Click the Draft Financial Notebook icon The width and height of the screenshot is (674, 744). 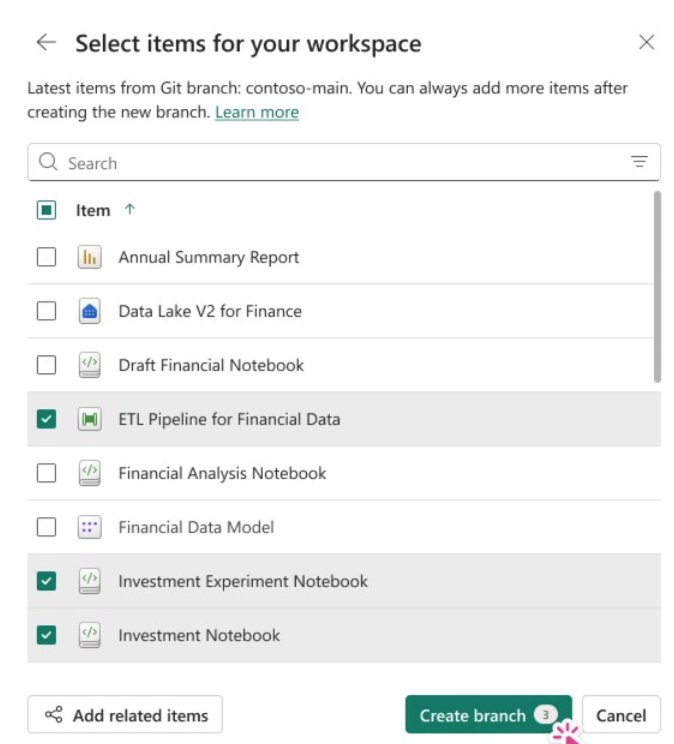click(x=90, y=365)
